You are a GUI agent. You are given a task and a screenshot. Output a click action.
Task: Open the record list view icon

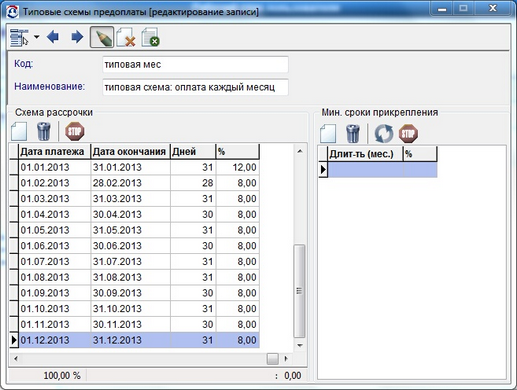19,37
